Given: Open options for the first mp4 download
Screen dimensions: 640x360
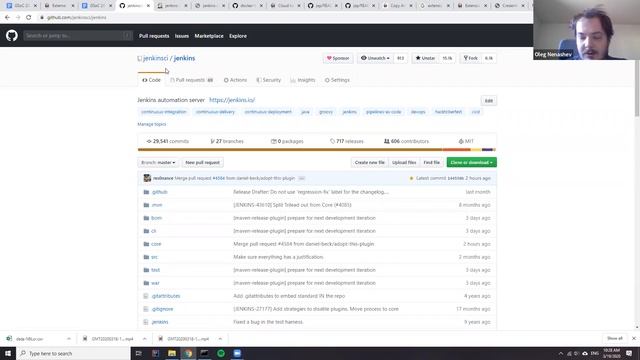Looking at the screenshot, I should coord(144,339).
